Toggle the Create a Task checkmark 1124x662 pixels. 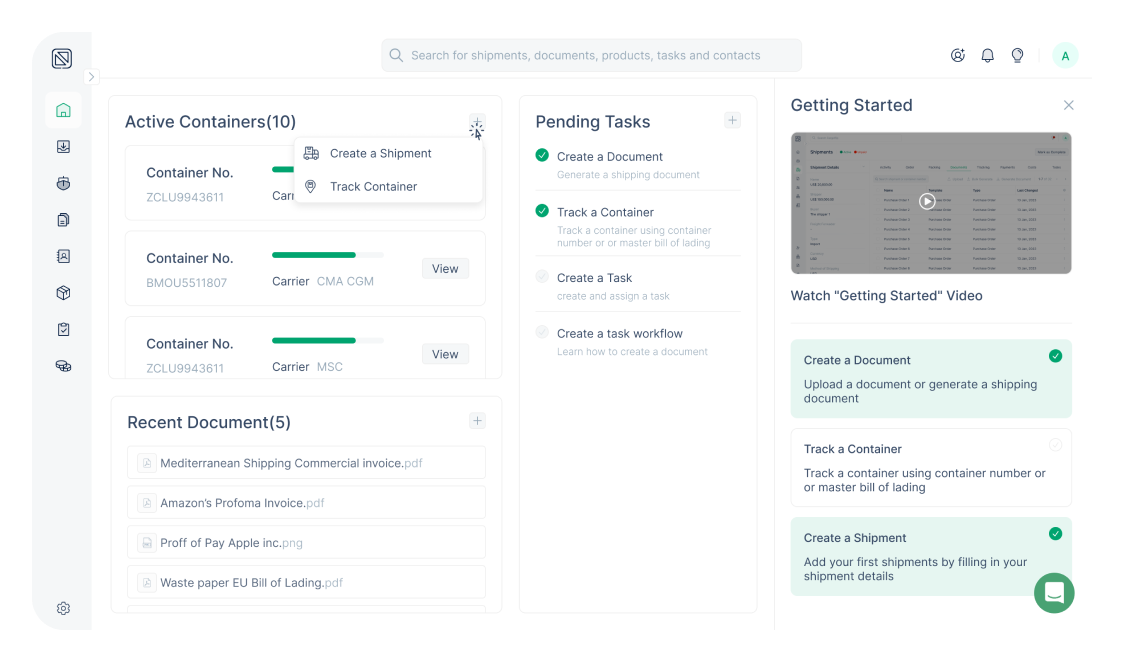[542, 277]
